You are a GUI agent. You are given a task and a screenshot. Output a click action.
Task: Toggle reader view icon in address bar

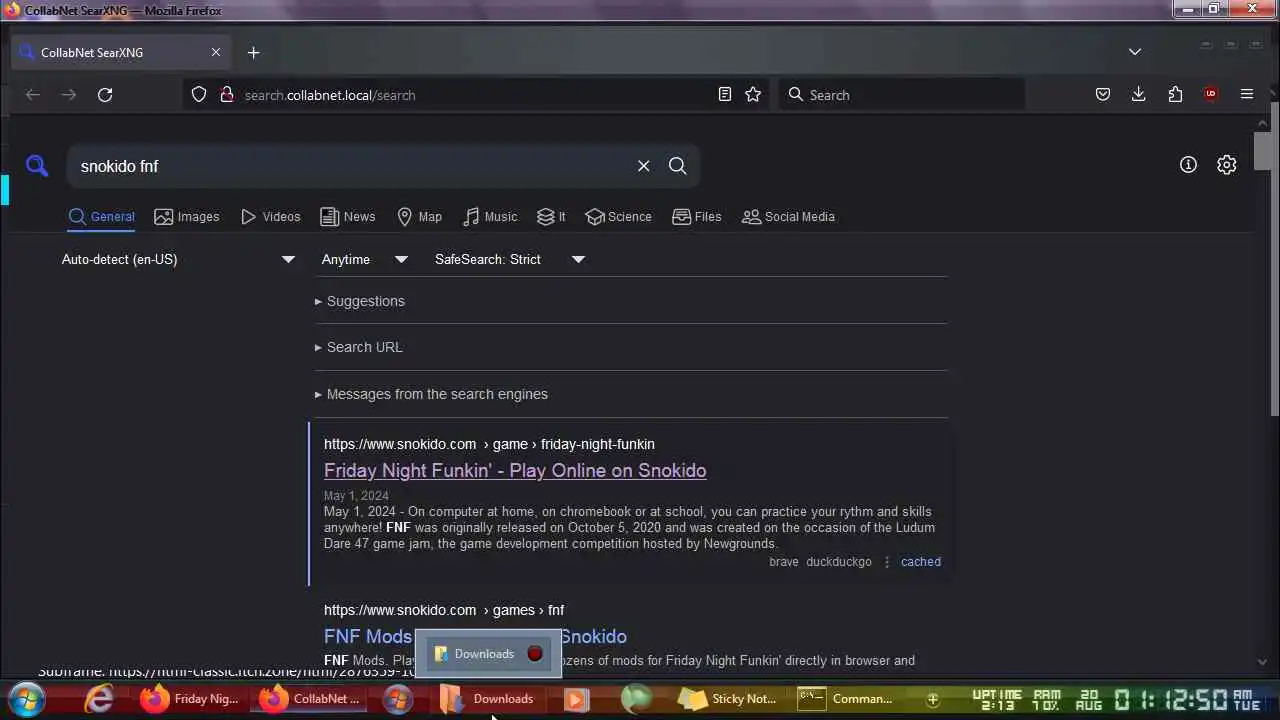coord(725,94)
